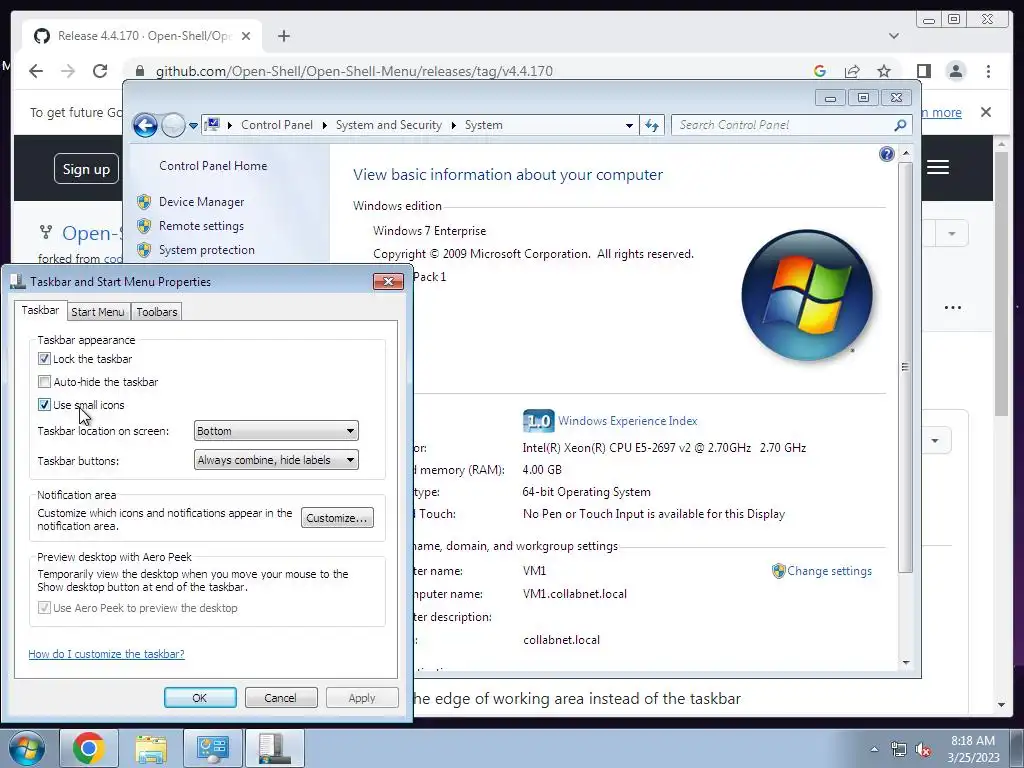This screenshot has height=768, width=1024.
Task: Open the muted volume tray icon
Action: point(923,750)
